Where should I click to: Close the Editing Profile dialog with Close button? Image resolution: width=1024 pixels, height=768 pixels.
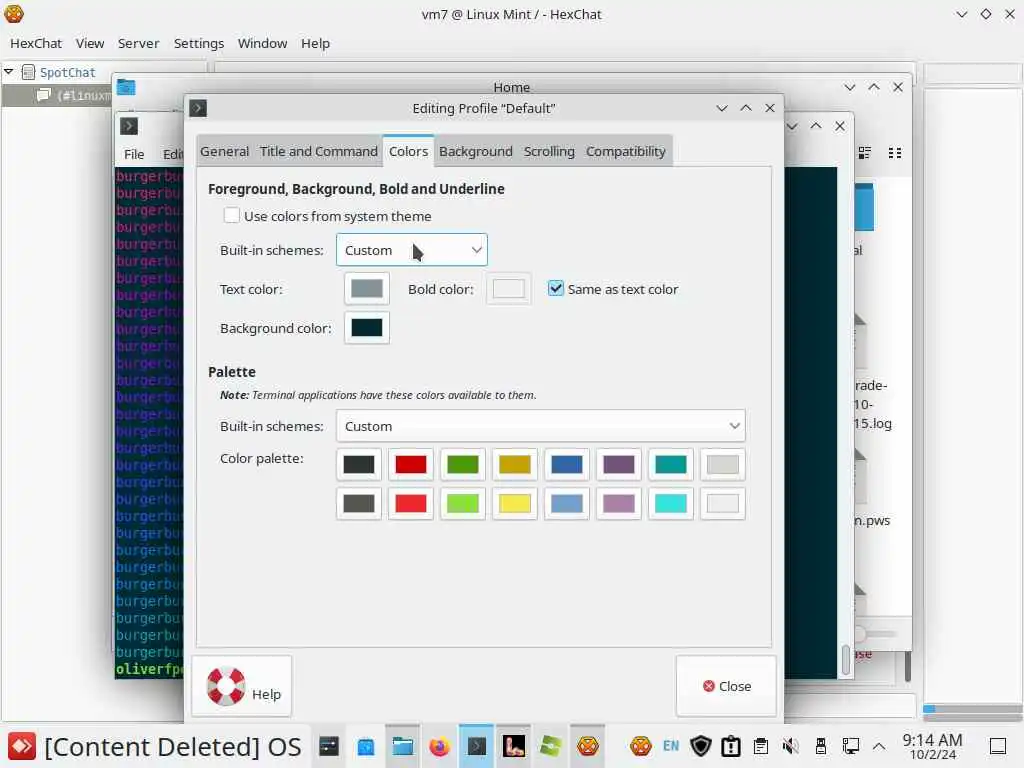coord(726,686)
